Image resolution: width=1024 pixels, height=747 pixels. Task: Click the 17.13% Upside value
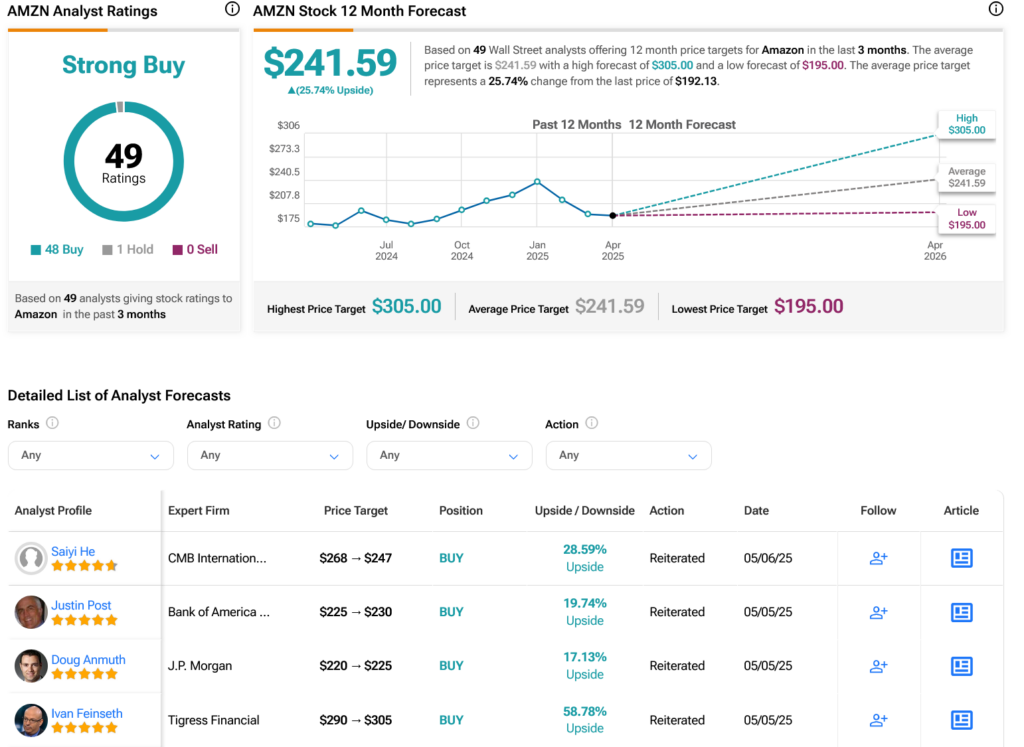point(584,665)
